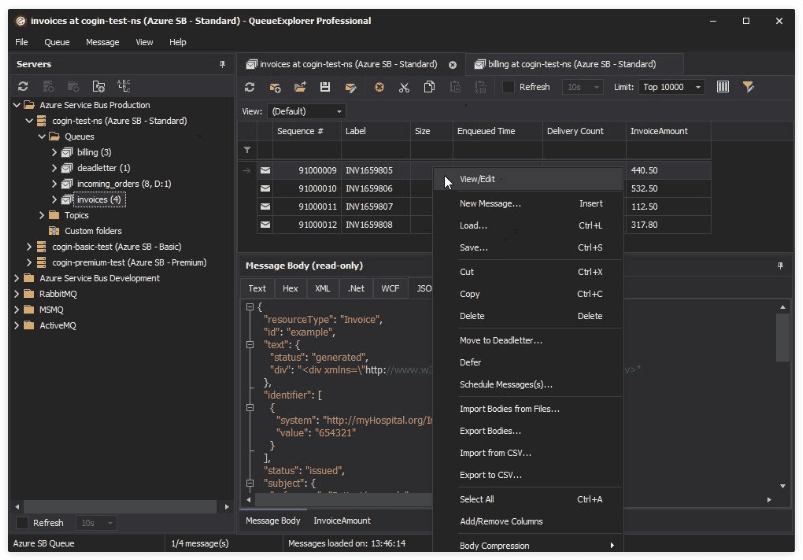The height and width of the screenshot is (560, 803).
Task: Click the Servers tree scroll right arrow
Action: tap(227, 506)
